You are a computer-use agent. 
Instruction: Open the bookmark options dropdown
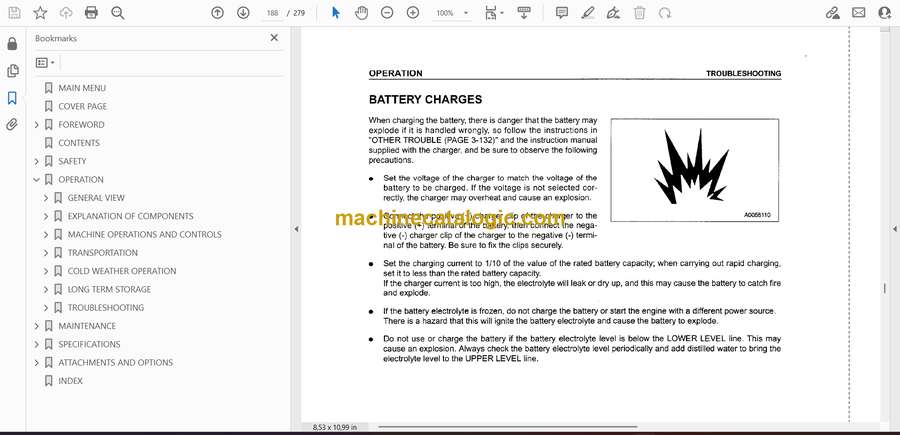coord(45,63)
